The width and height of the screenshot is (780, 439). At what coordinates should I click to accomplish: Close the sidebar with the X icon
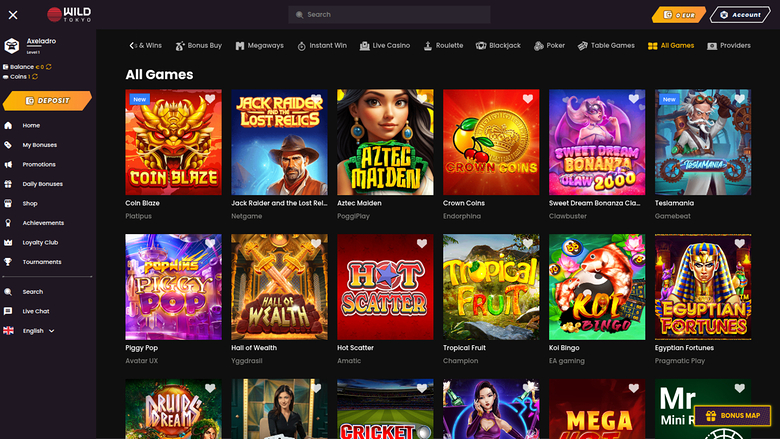13,15
